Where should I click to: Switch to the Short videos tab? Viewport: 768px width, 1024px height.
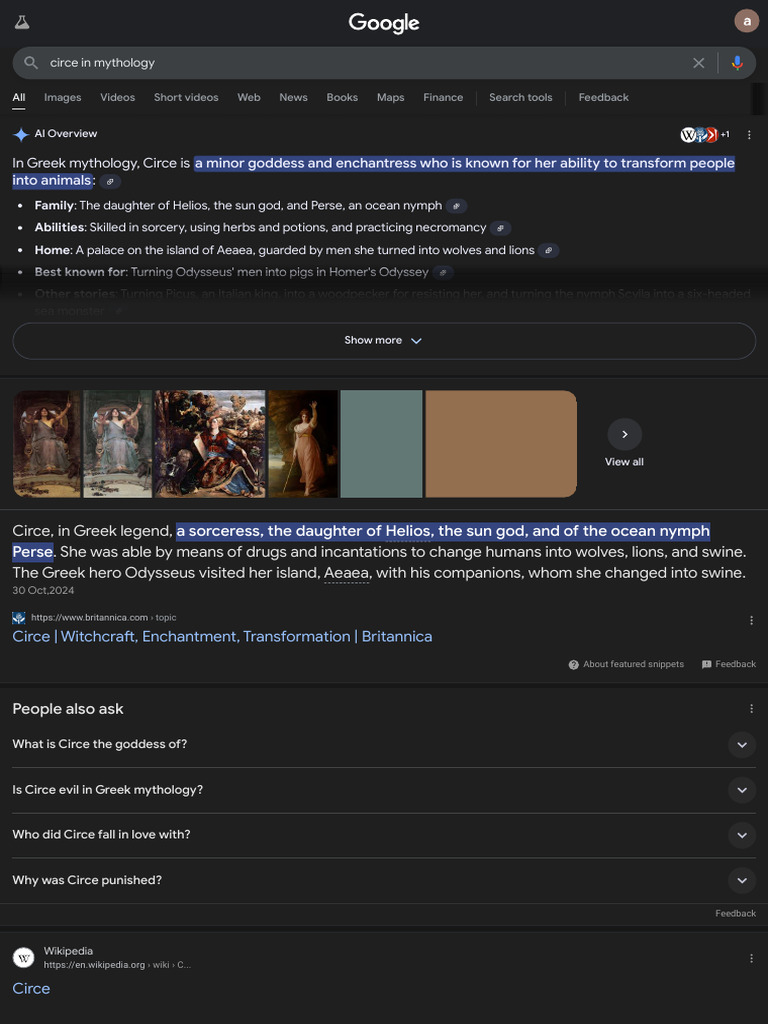tap(186, 98)
